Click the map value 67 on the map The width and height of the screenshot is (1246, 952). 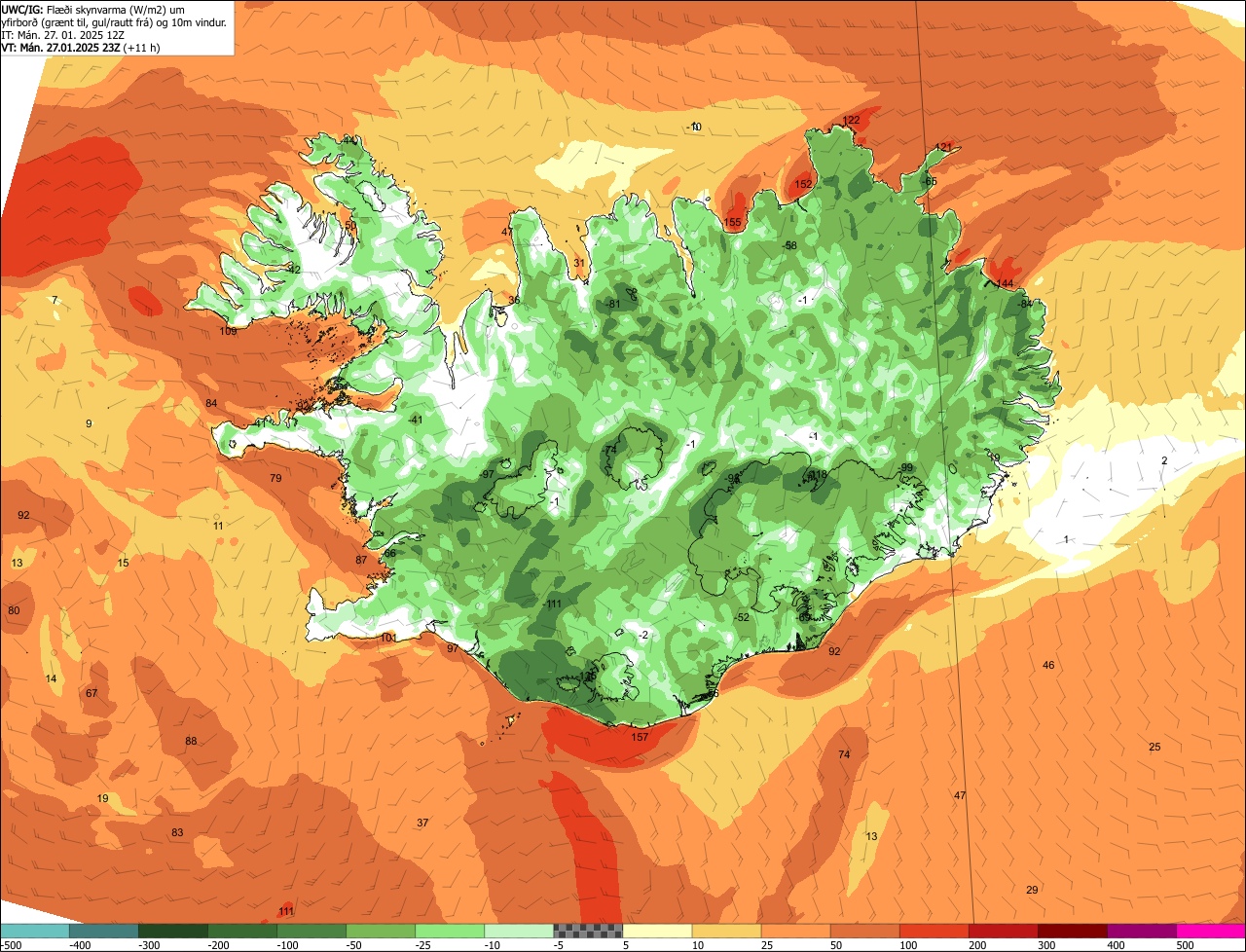[92, 693]
